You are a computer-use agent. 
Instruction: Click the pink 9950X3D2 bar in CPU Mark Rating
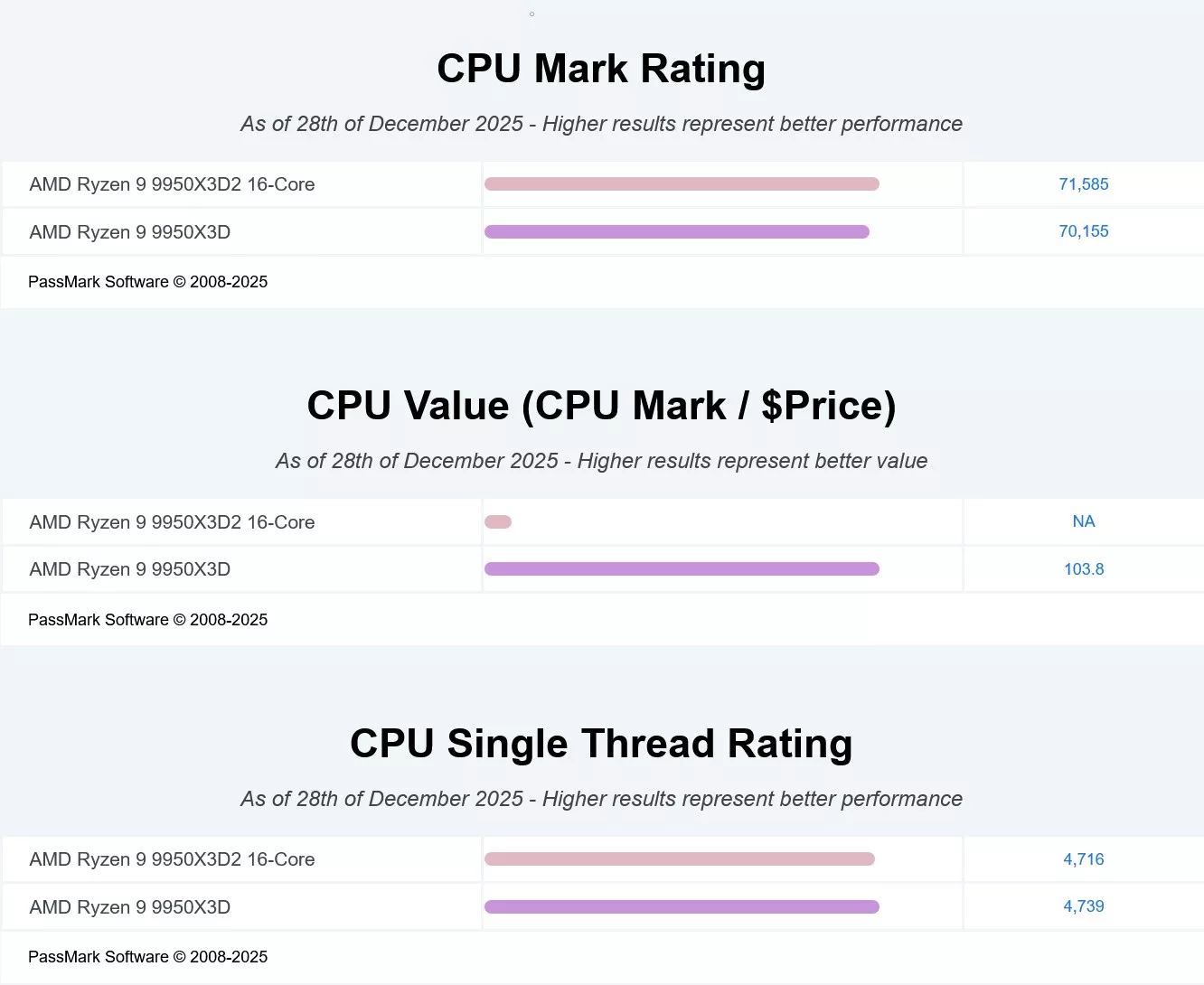[682, 184]
